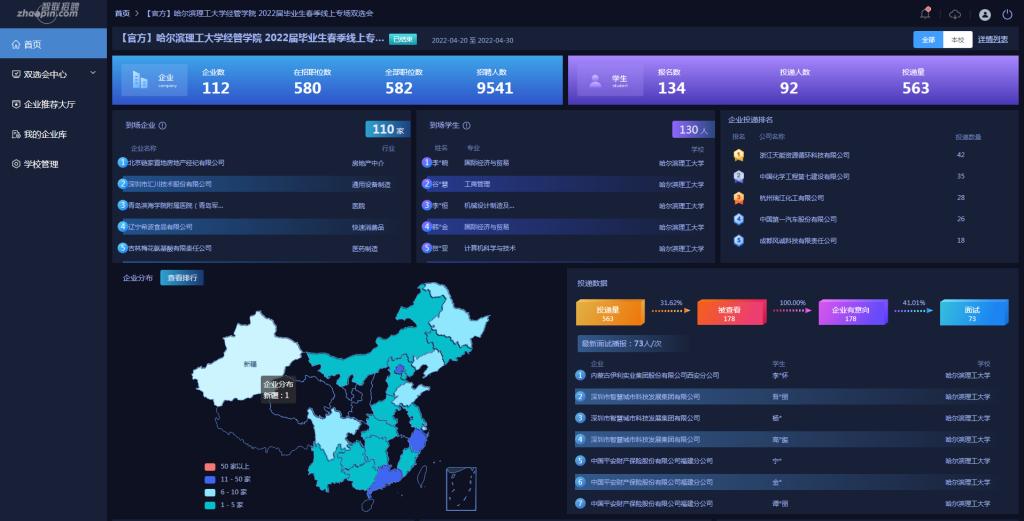The width and height of the screenshot is (1024, 521).
Task: Switch the data scope to 全部
Action: point(928,40)
